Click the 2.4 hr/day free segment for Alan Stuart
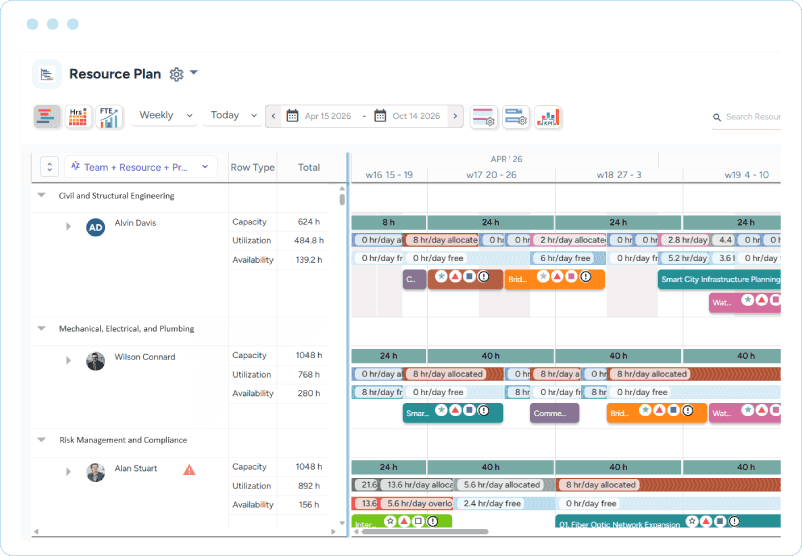Screen dimensions: 802x556 [505, 503]
